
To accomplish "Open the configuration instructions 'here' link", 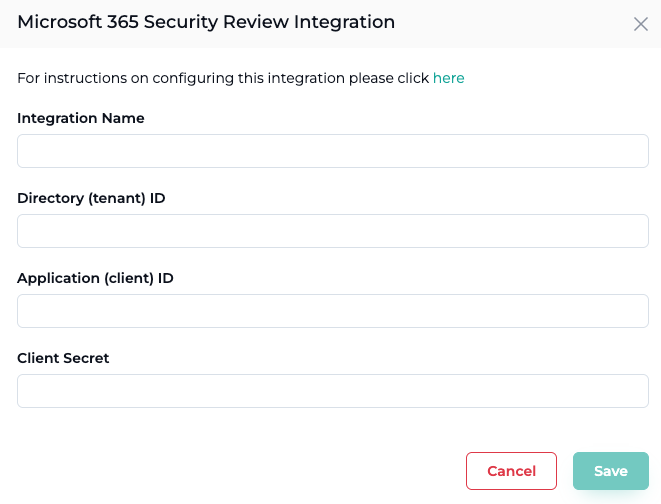I will click(x=448, y=78).
